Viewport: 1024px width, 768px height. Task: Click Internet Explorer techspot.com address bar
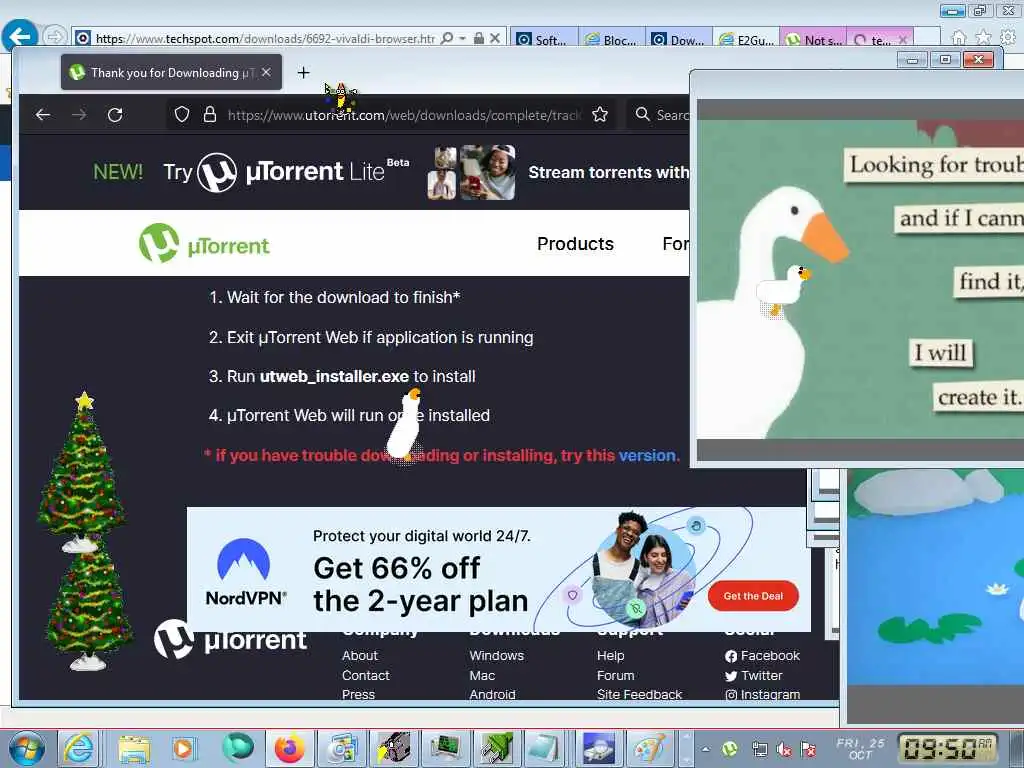264,39
